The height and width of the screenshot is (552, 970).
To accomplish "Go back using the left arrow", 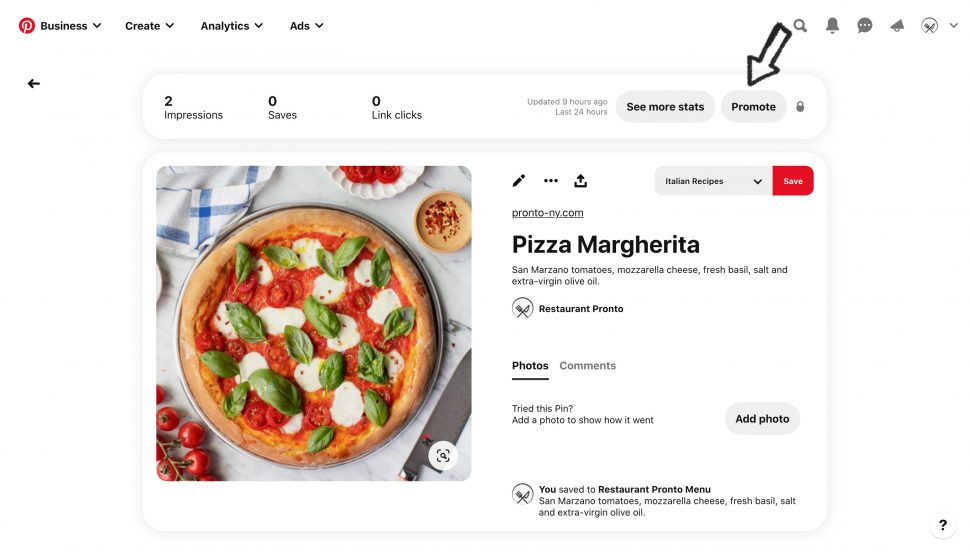I will pos(34,84).
